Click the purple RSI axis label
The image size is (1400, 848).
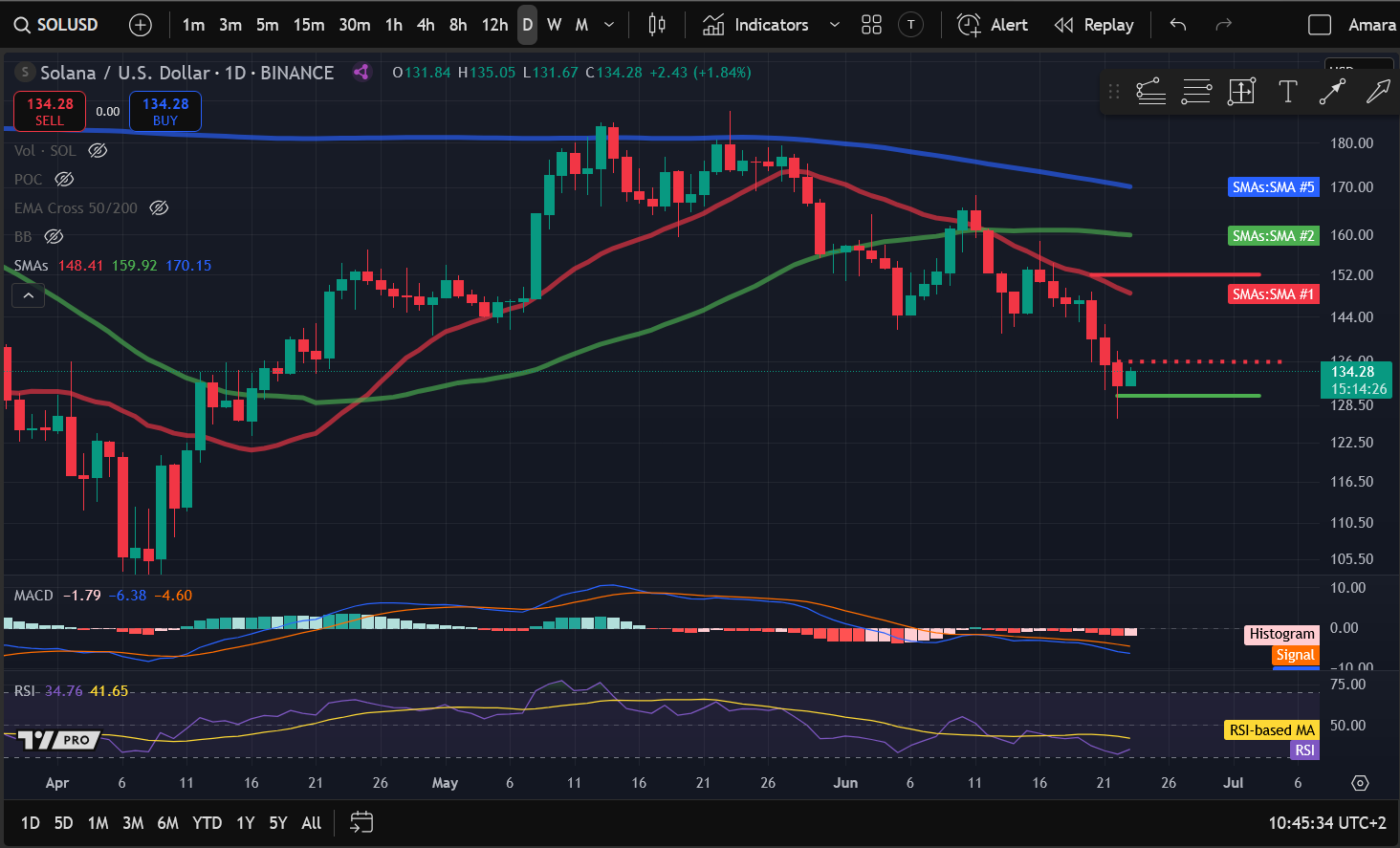[1304, 750]
